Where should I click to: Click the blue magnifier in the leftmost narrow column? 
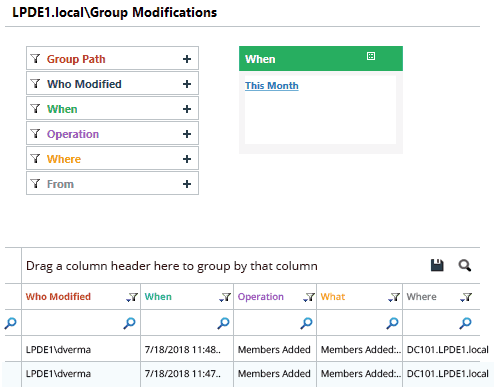click(x=11, y=323)
